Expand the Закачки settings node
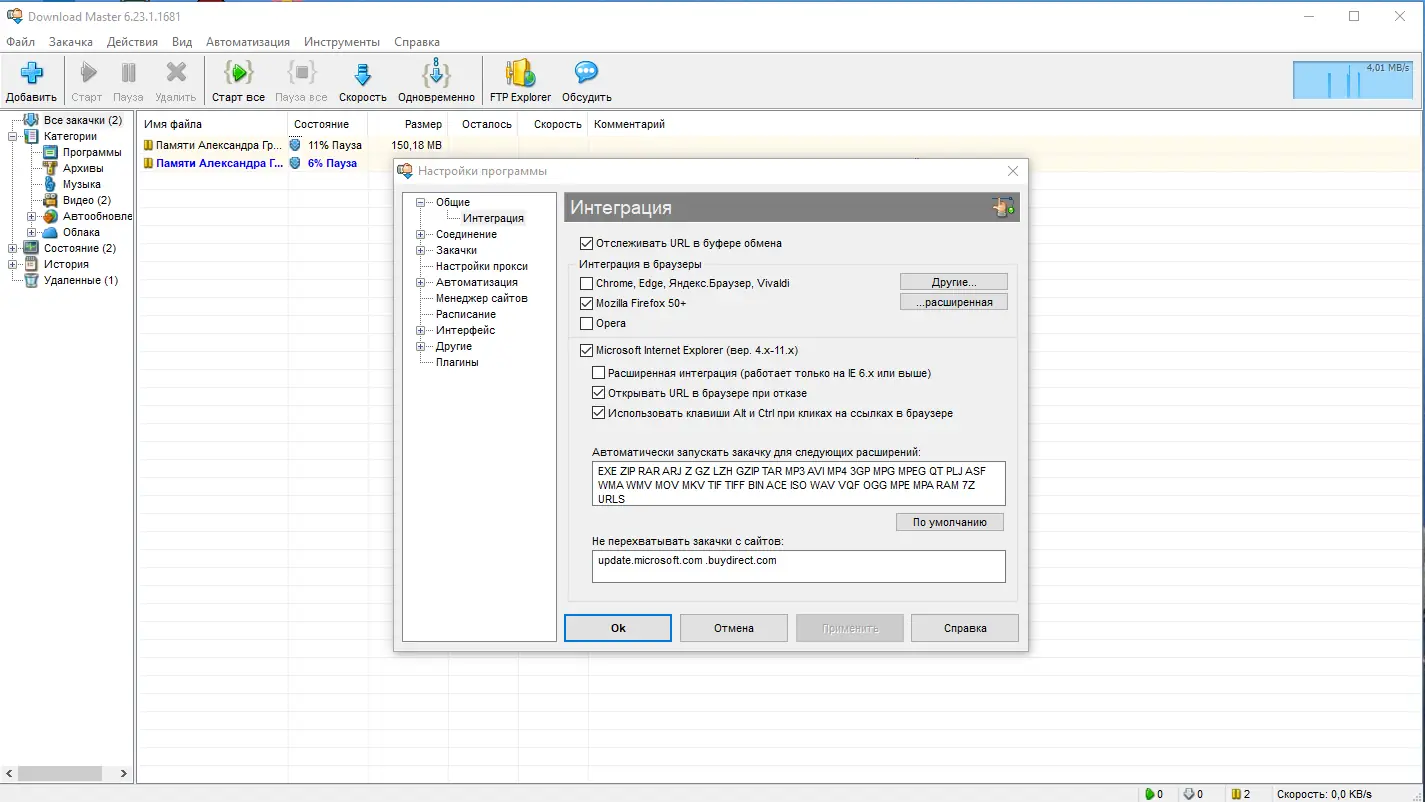1425x802 pixels. point(421,250)
